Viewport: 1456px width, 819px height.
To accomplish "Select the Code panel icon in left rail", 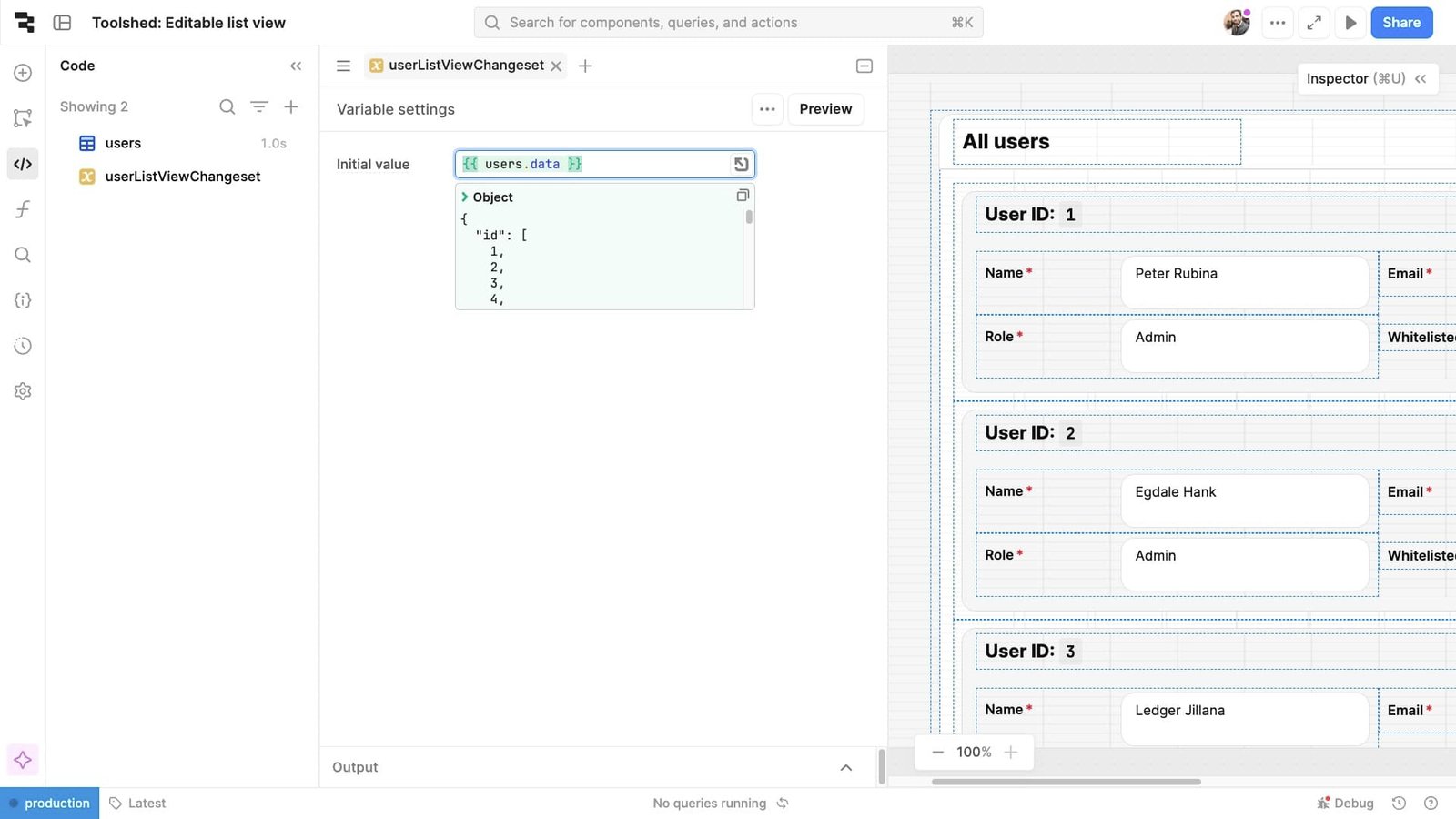I will 23,164.
